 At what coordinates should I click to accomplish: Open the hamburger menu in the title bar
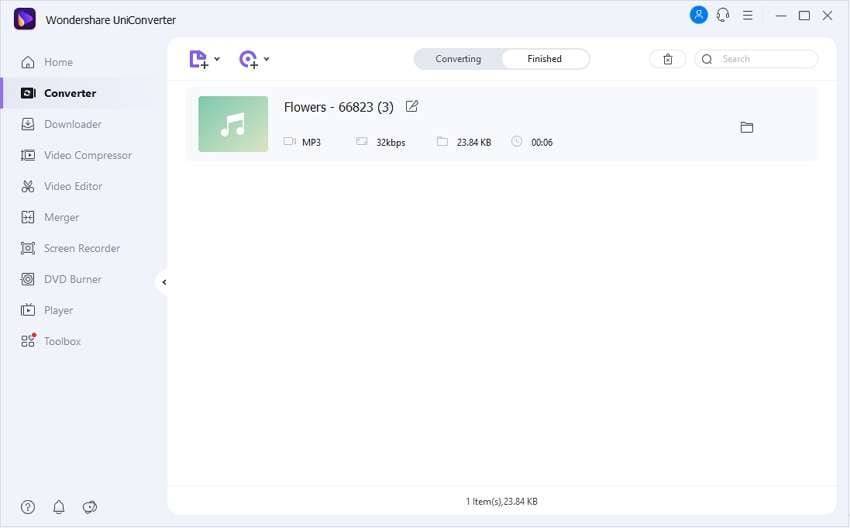[x=748, y=15]
